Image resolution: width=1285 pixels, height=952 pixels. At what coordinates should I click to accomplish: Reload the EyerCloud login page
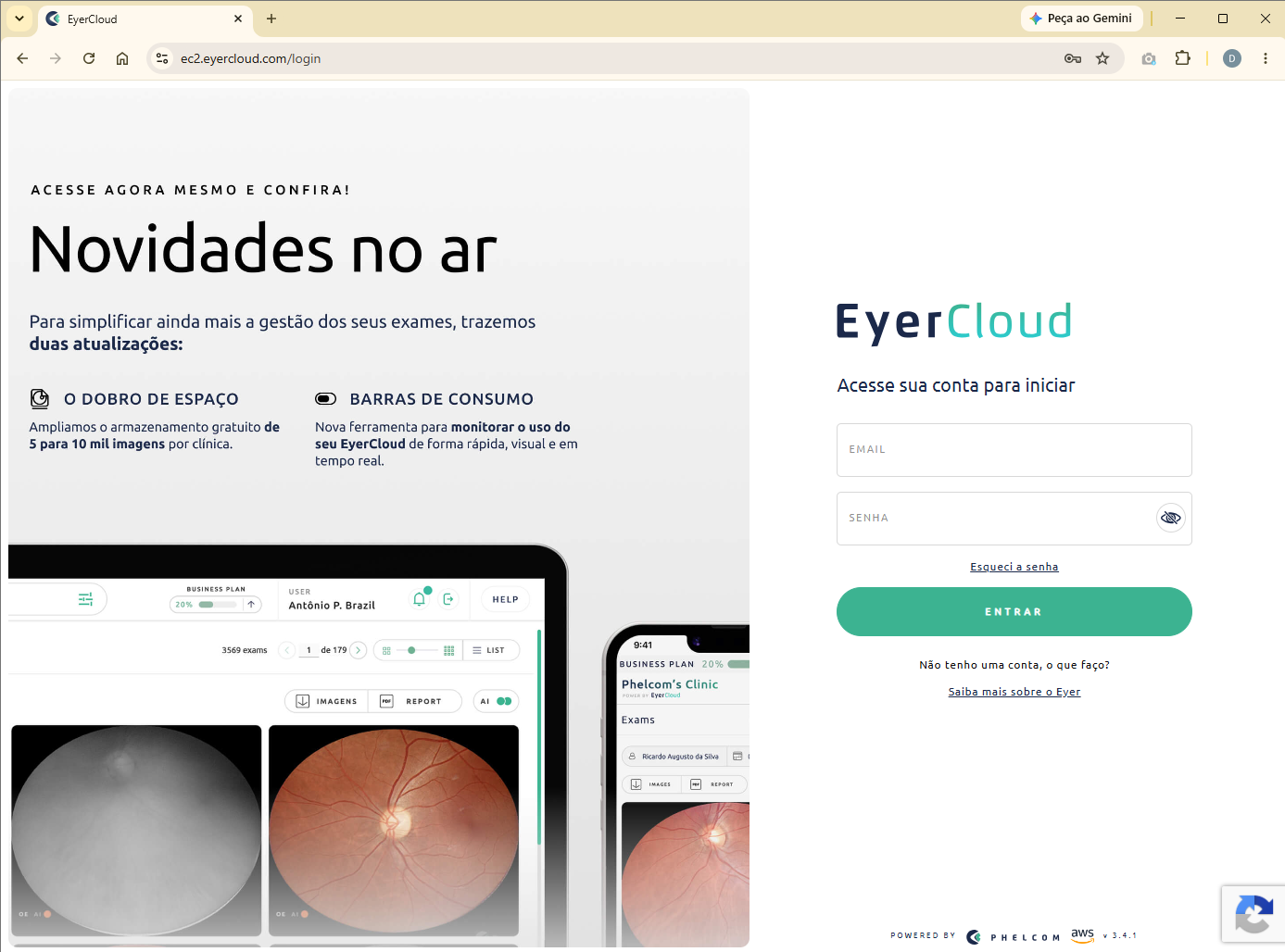click(89, 58)
